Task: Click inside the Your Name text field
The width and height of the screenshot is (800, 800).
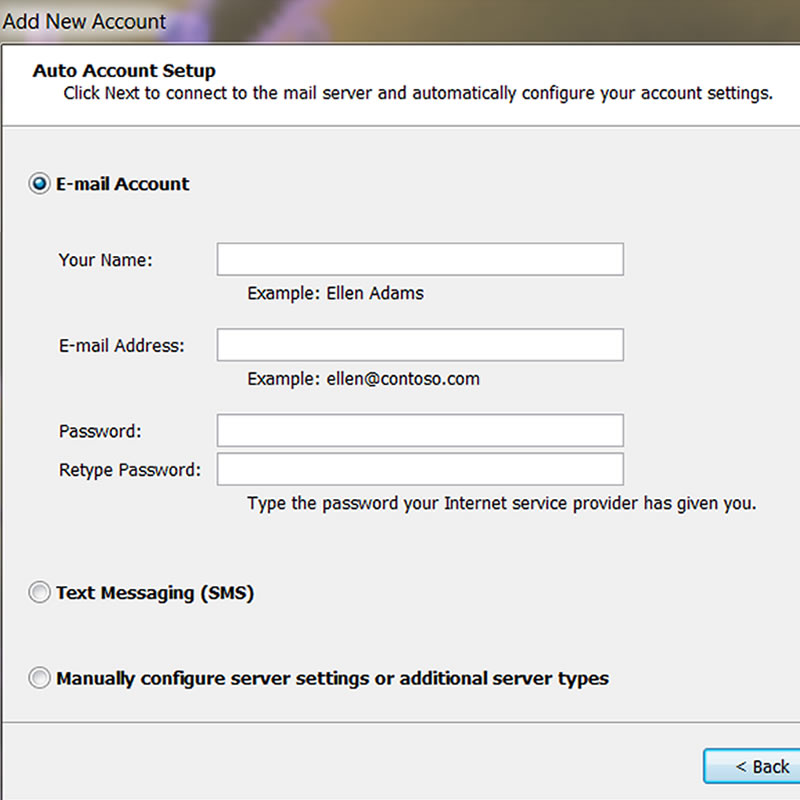Action: tap(420, 259)
